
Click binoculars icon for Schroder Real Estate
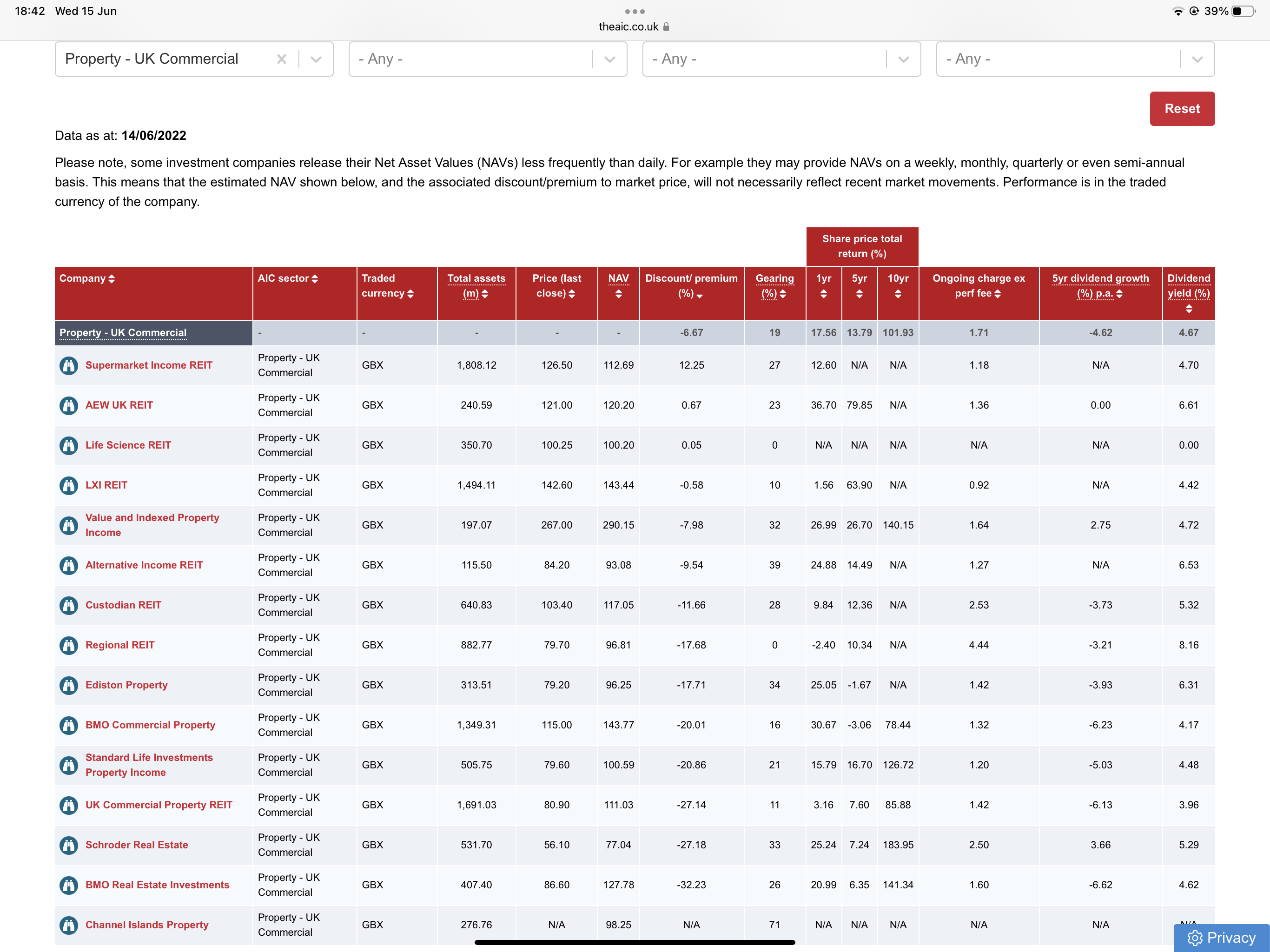69,845
